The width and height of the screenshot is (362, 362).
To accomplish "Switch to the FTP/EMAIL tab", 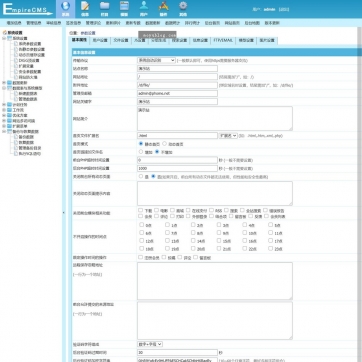I will click(223, 40).
